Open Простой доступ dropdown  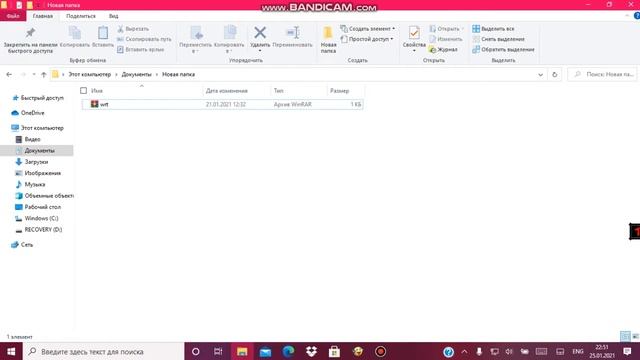(367, 39)
